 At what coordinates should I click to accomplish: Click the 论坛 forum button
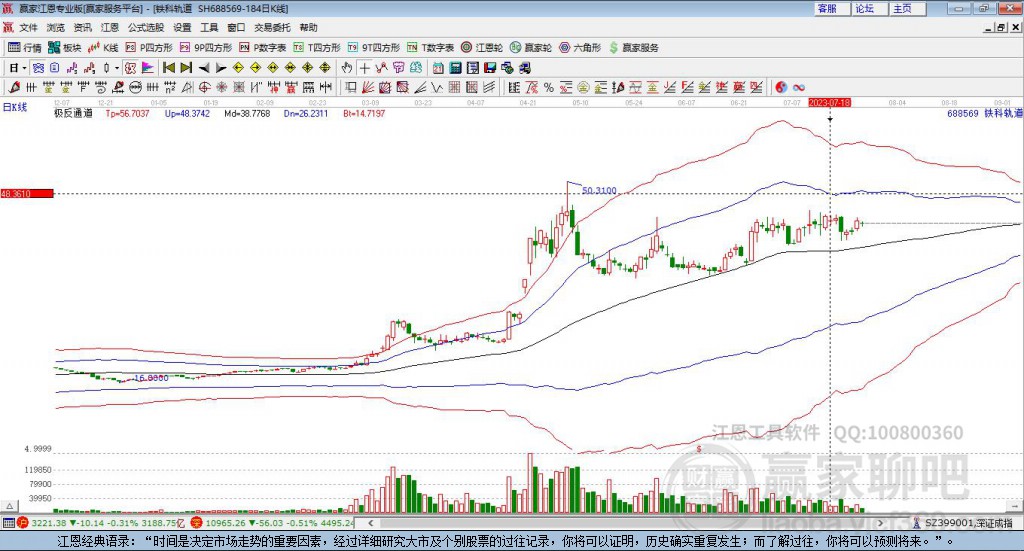(871, 8)
